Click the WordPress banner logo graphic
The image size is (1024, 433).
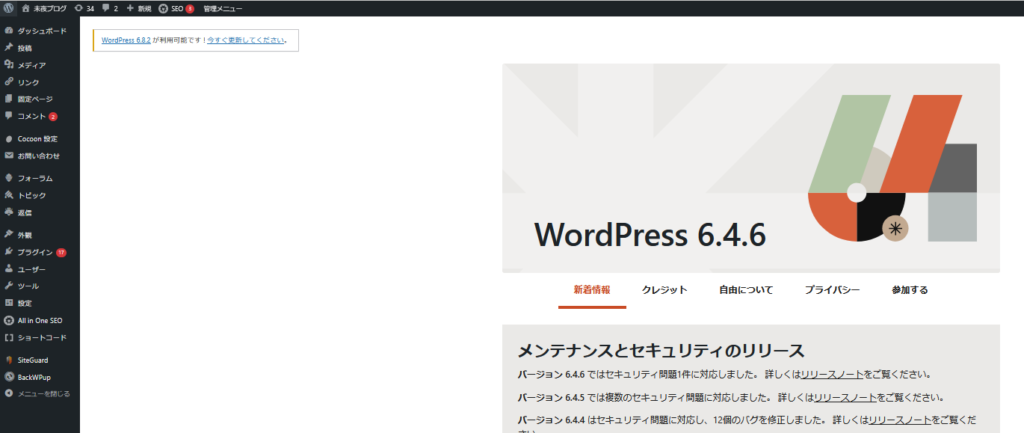(892, 168)
